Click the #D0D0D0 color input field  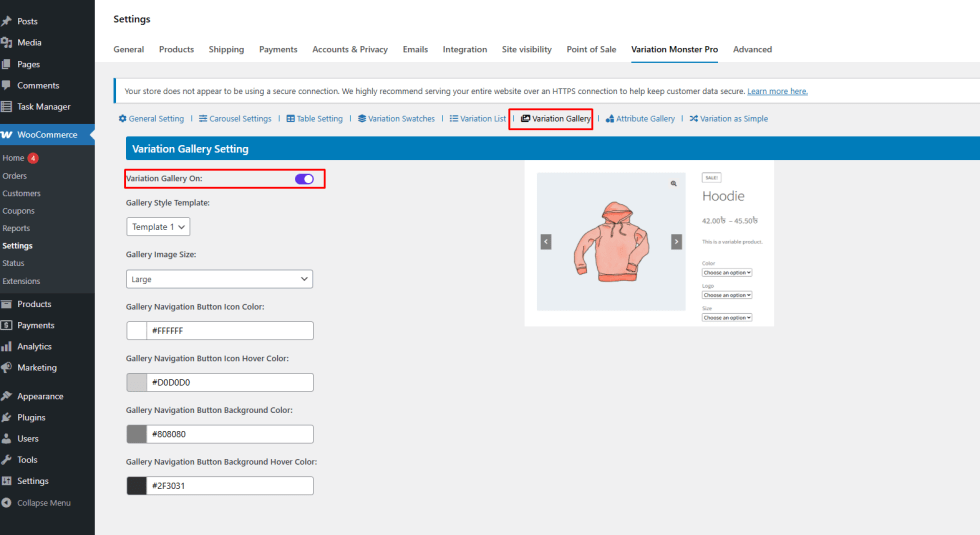point(230,382)
